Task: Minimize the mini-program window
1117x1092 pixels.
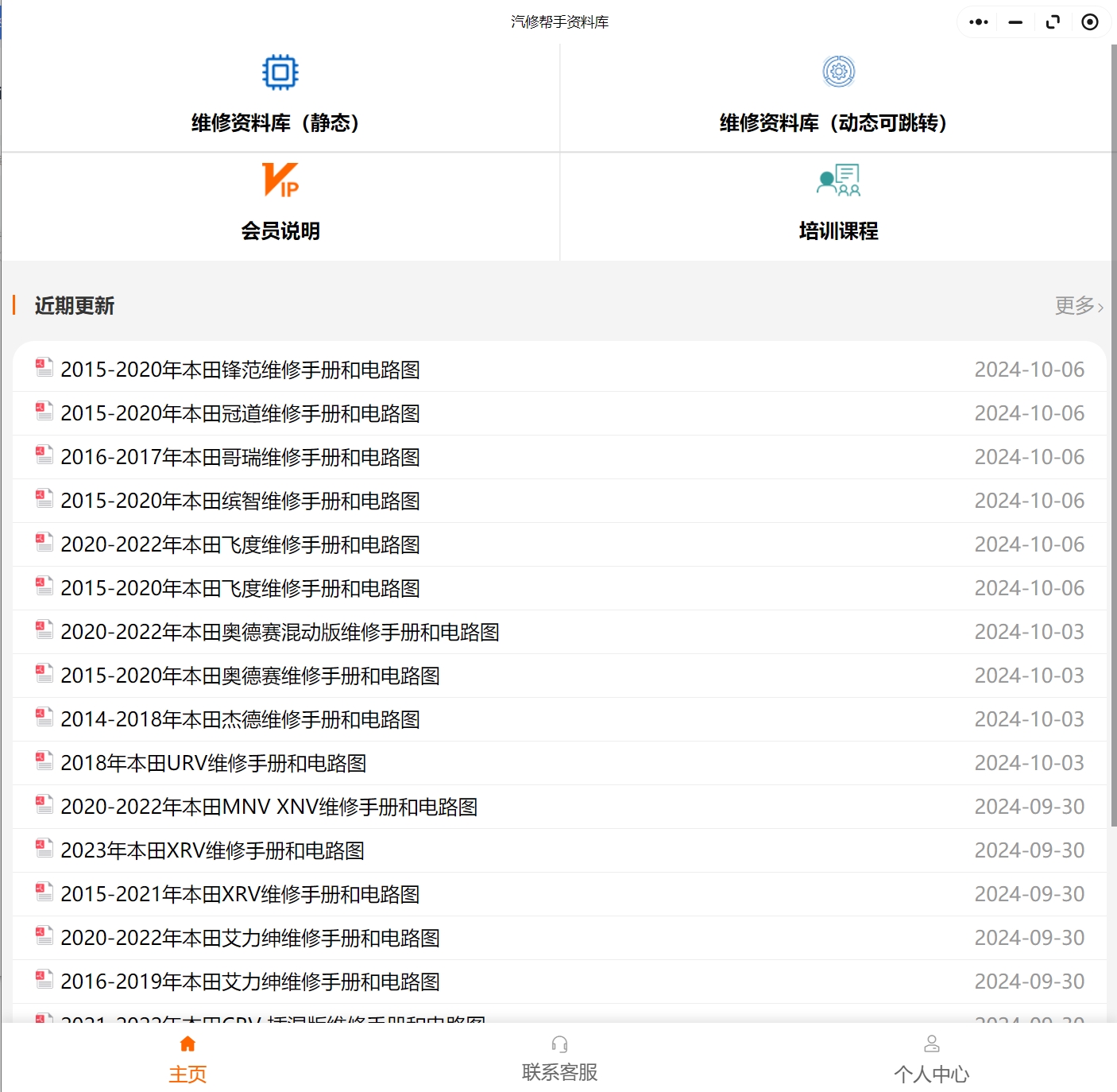Action: click(x=1015, y=21)
